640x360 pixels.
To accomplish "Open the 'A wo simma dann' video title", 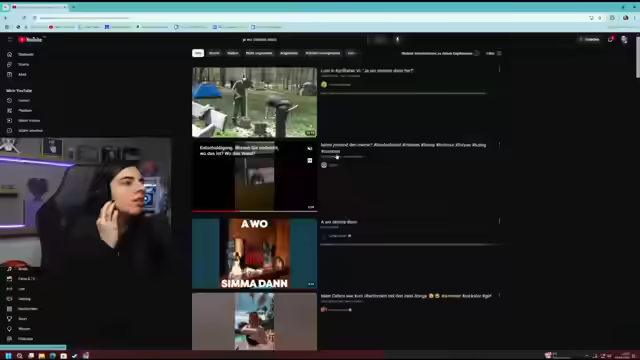I will (x=339, y=222).
